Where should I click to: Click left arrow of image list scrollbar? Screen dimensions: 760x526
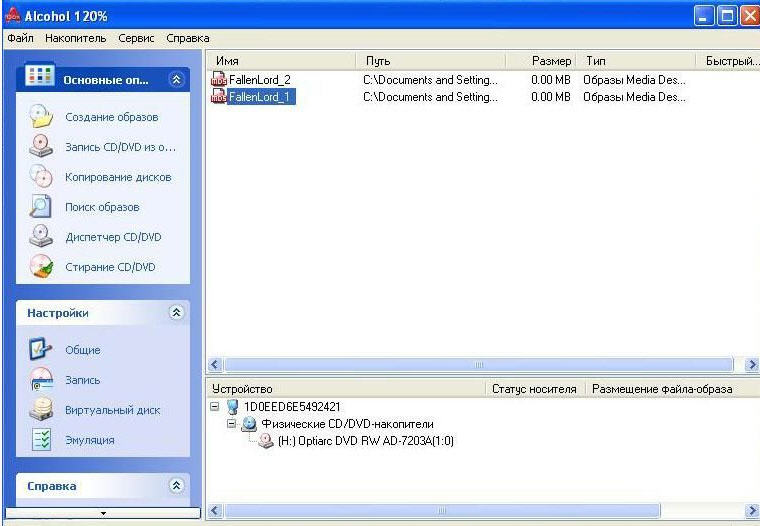(x=215, y=365)
